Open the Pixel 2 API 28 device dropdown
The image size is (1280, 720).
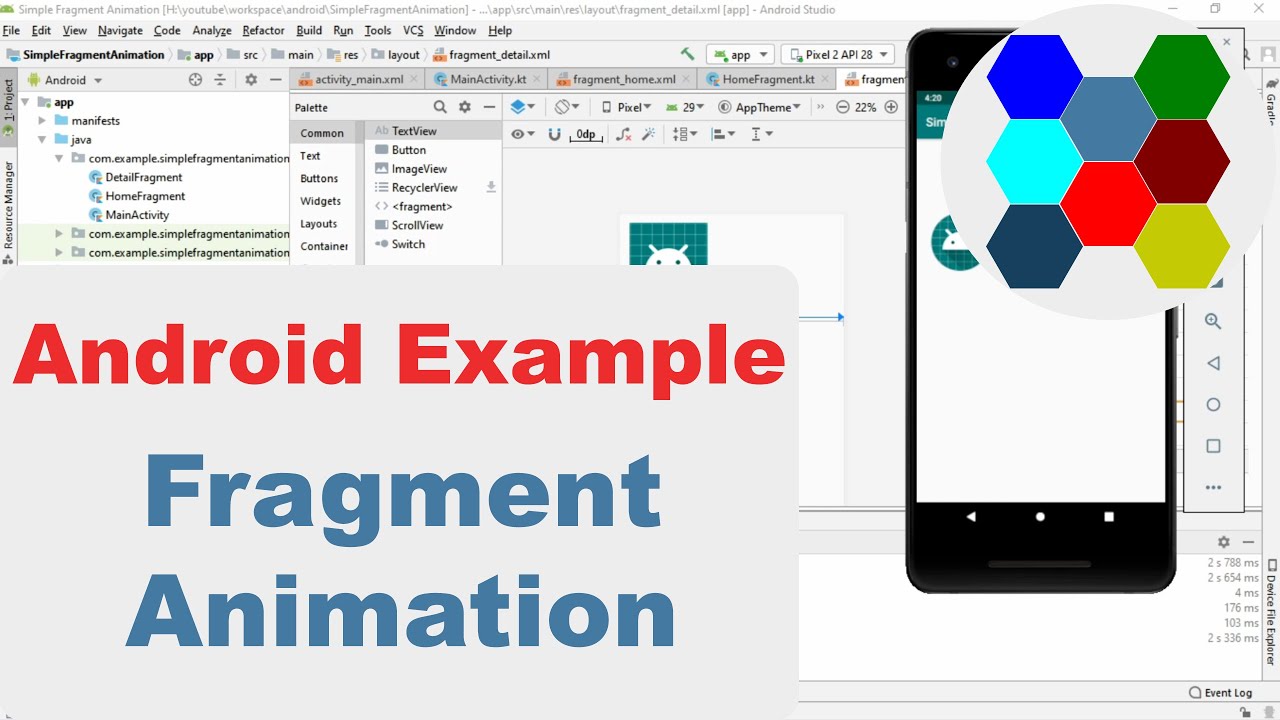(838, 55)
